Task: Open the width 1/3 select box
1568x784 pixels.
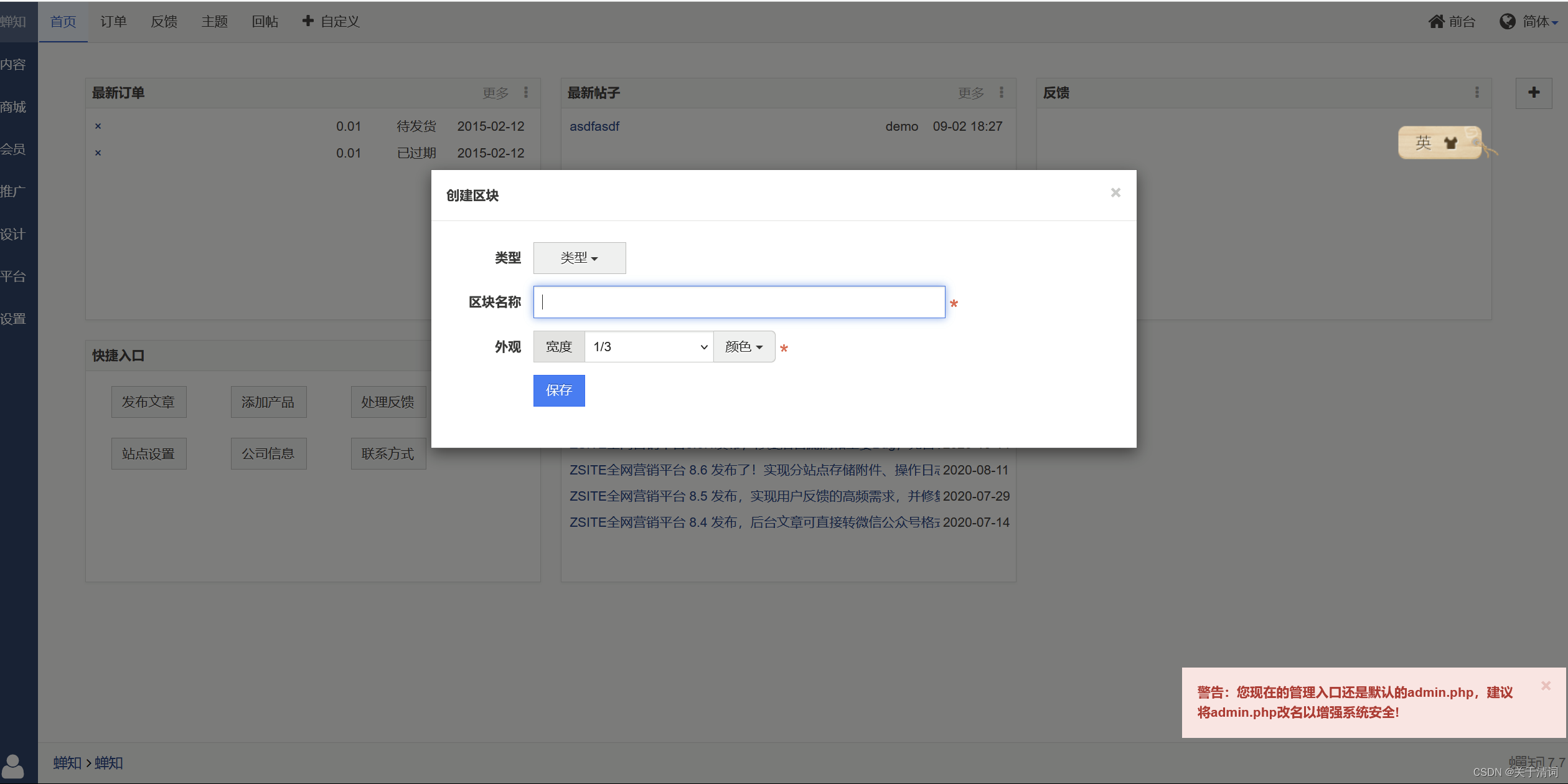Action: click(x=649, y=347)
